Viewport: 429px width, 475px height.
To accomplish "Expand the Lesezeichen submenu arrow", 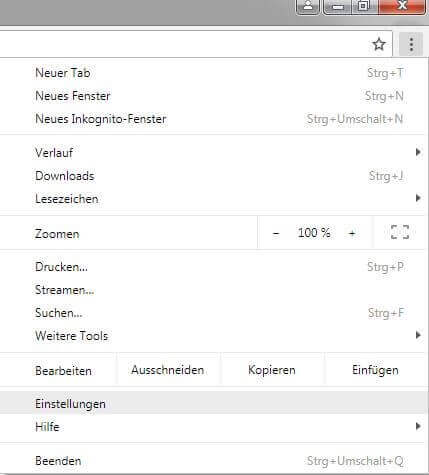I will tap(418, 198).
